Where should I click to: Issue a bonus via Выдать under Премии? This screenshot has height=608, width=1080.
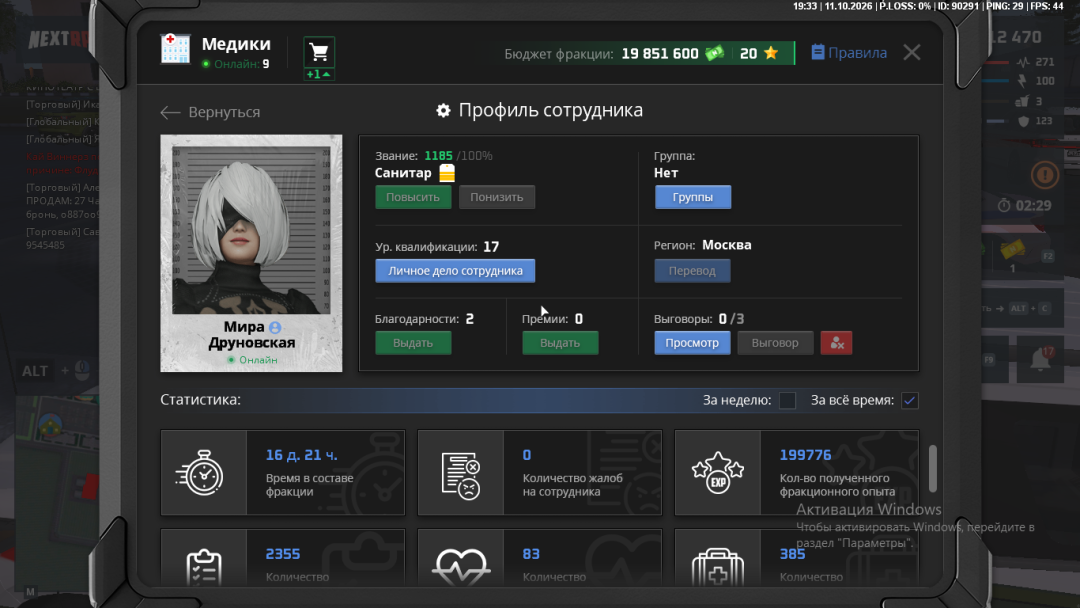560,343
